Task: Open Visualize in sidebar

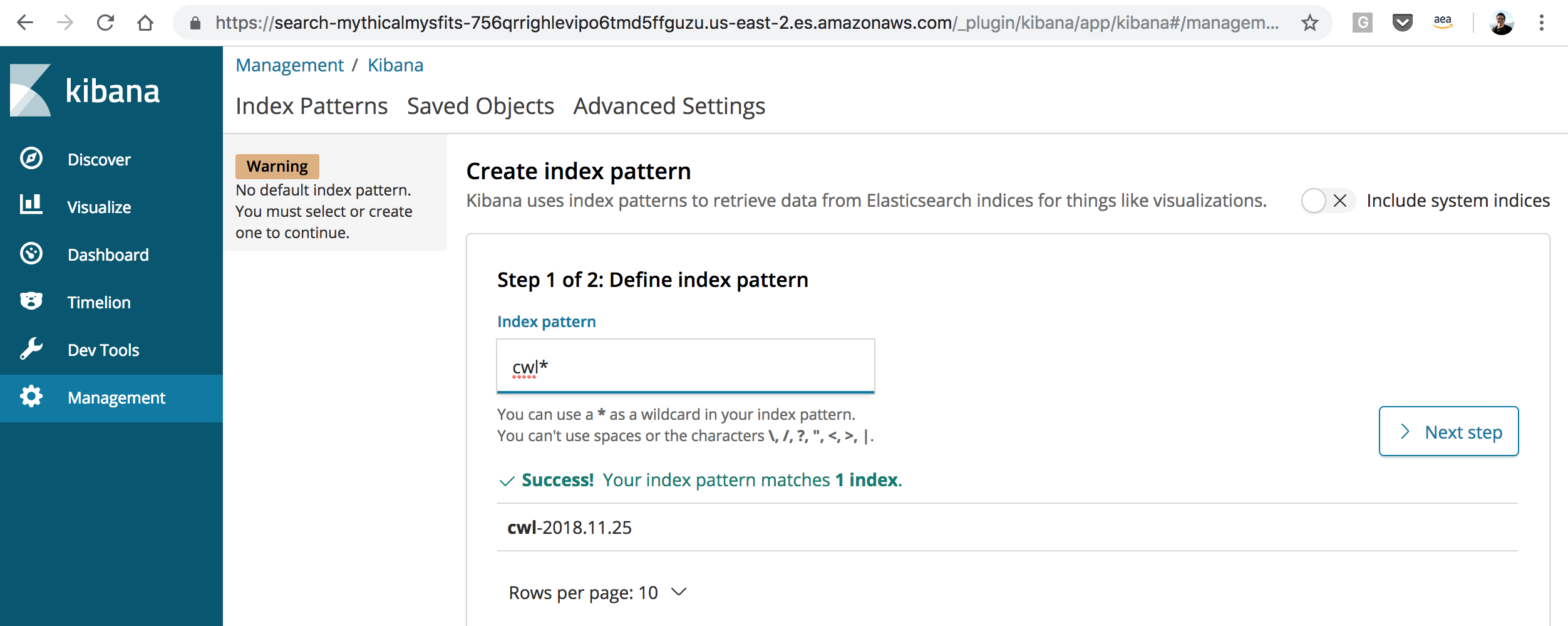Action: point(111,207)
